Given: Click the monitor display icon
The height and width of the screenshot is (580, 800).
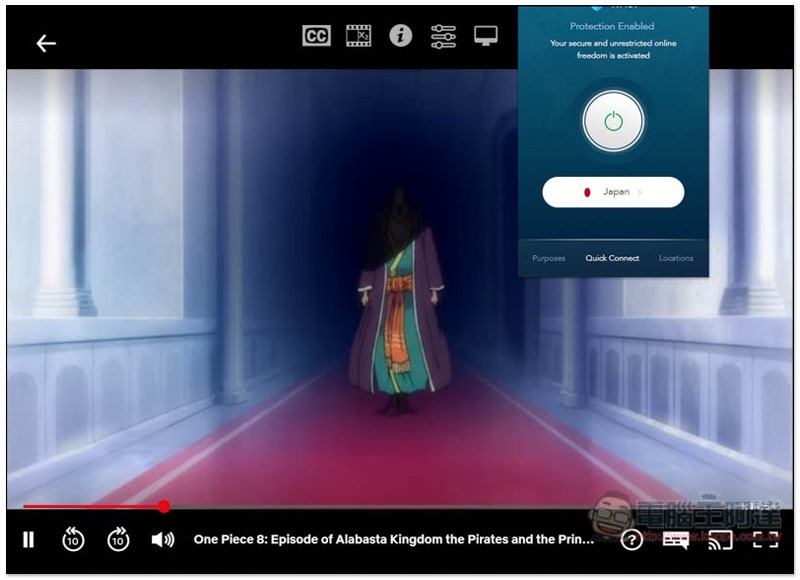Looking at the screenshot, I should coord(486,36).
